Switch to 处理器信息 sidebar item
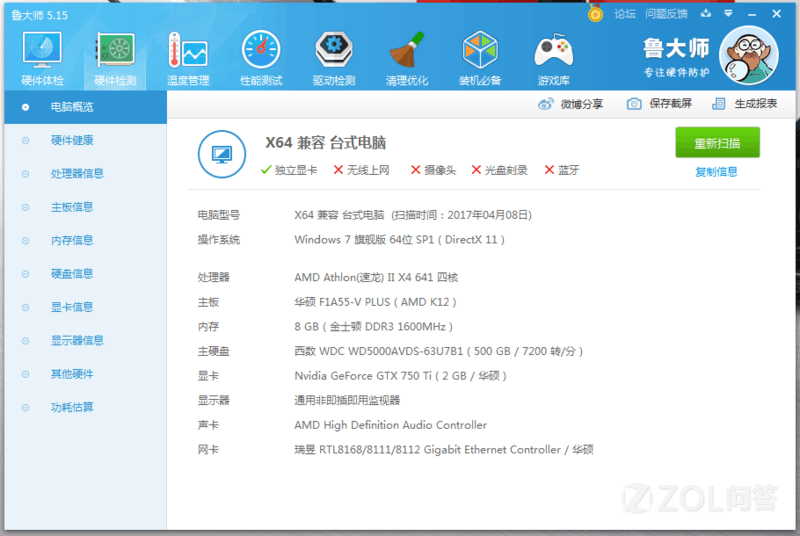This screenshot has width=800, height=536. click(x=86, y=174)
